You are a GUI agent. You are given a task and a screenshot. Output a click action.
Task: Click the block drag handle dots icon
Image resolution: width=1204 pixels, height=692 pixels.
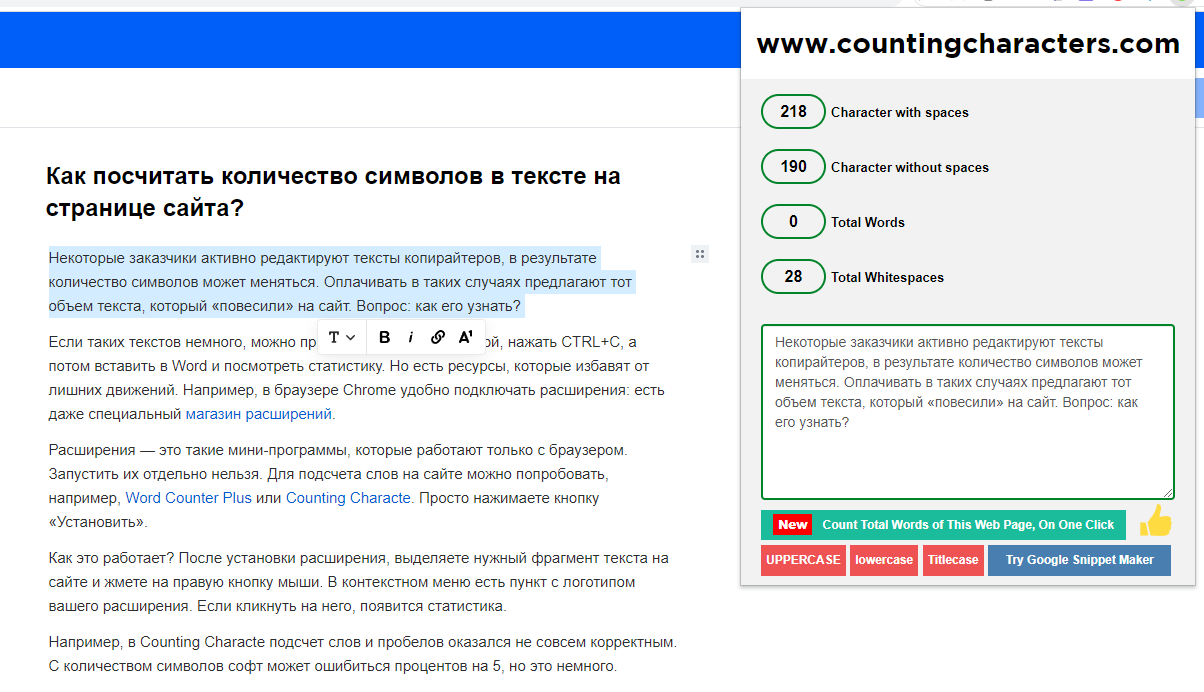point(700,255)
